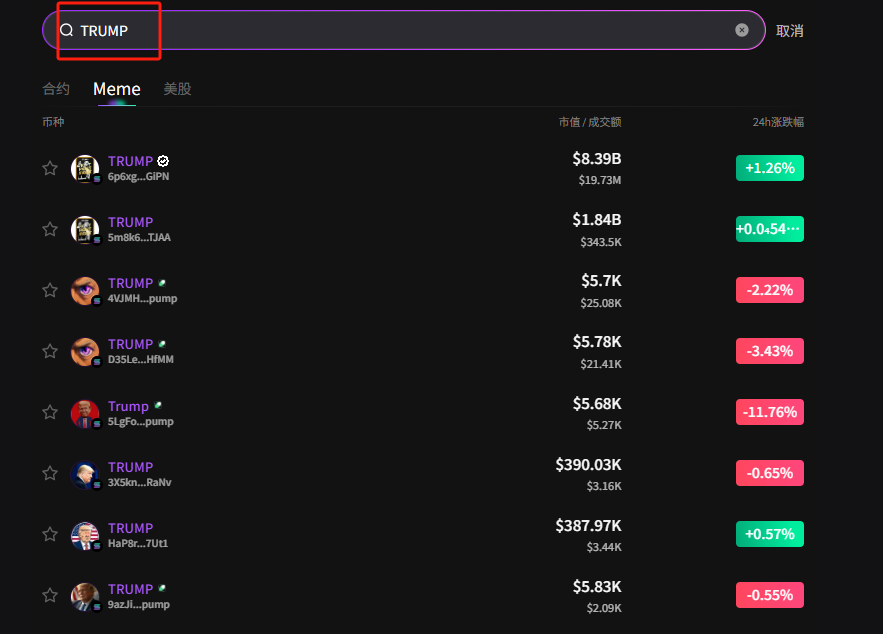Click pump pill icon beside 4VJMH...pump TRUMP
This screenshot has height=634, width=883.
coord(162,283)
